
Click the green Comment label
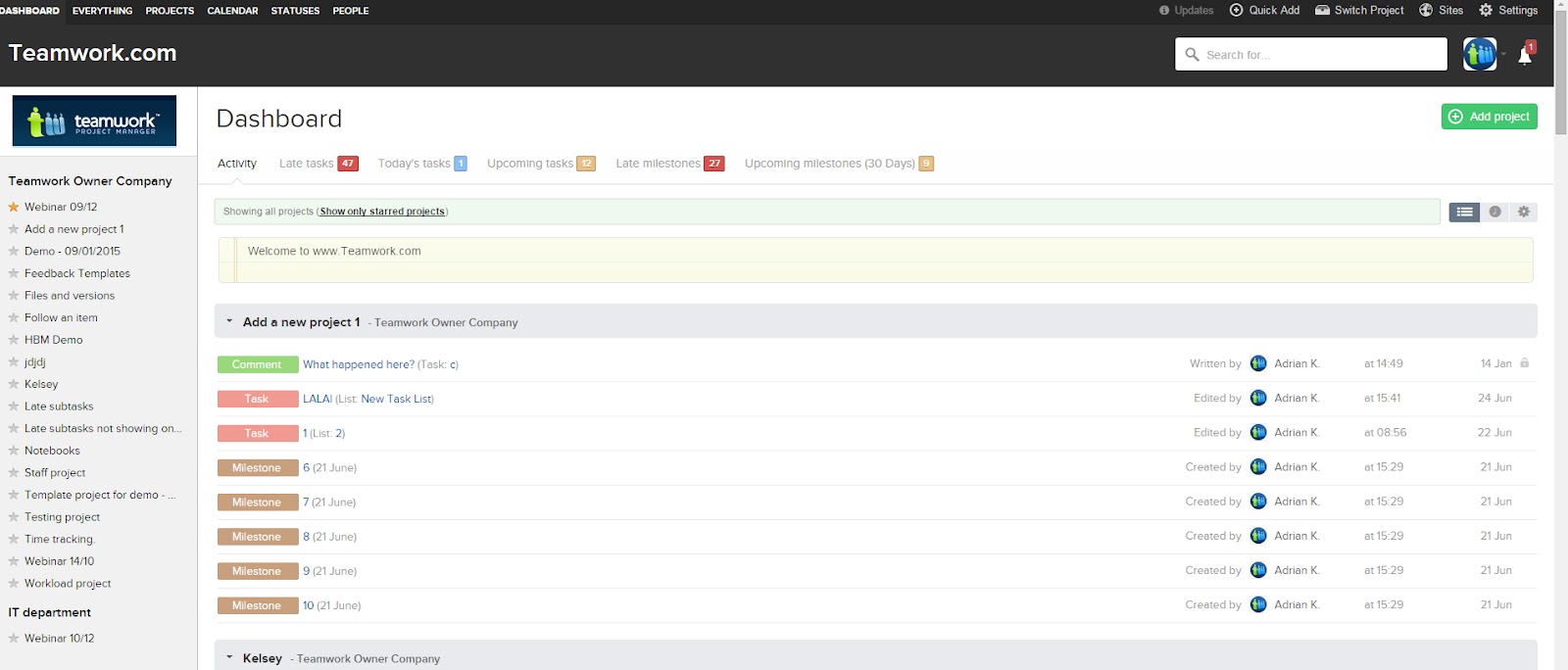pyautogui.click(x=258, y=364)
